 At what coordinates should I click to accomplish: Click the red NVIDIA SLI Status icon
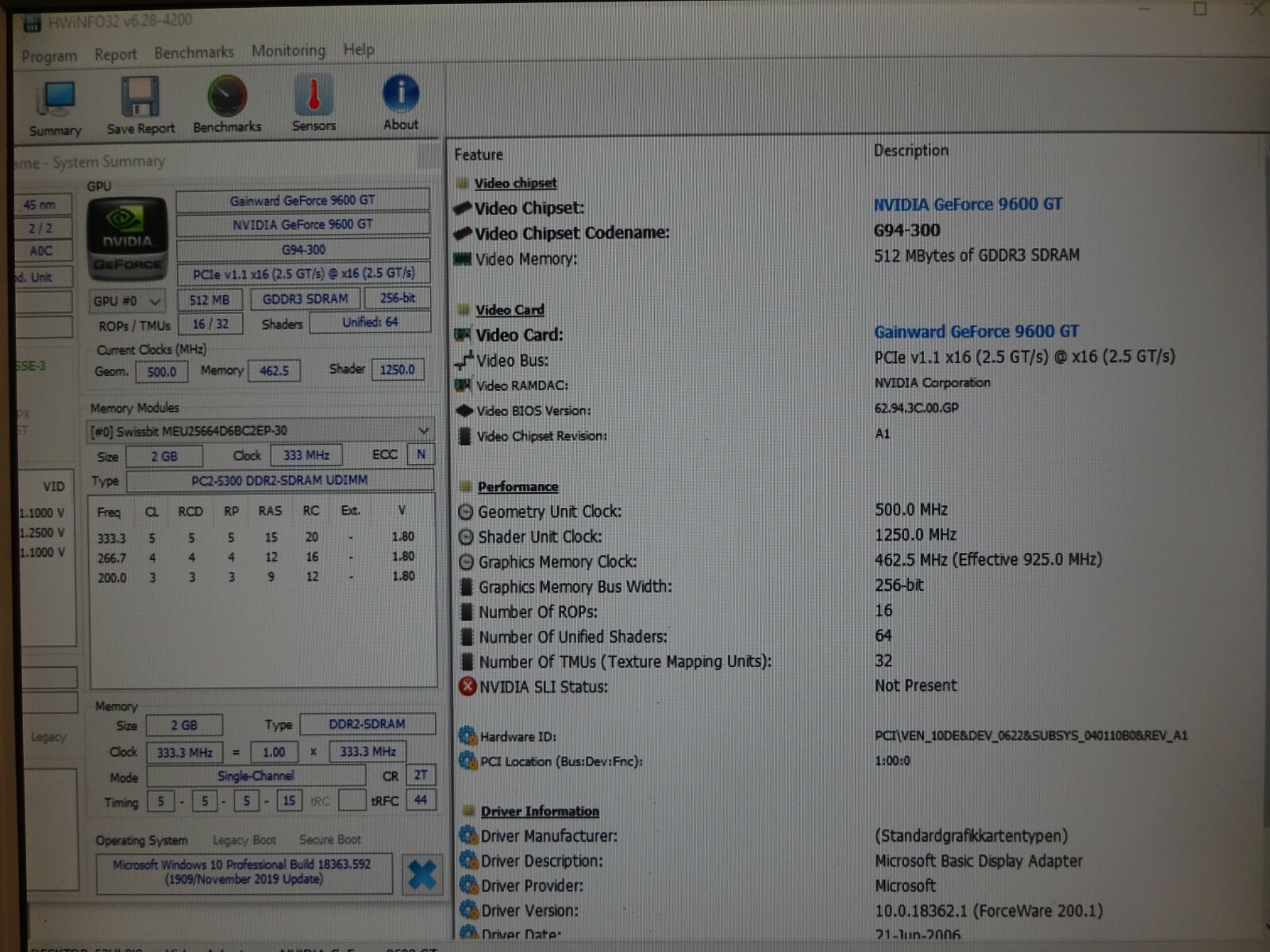pyautogui.click(x=468, y=686)
